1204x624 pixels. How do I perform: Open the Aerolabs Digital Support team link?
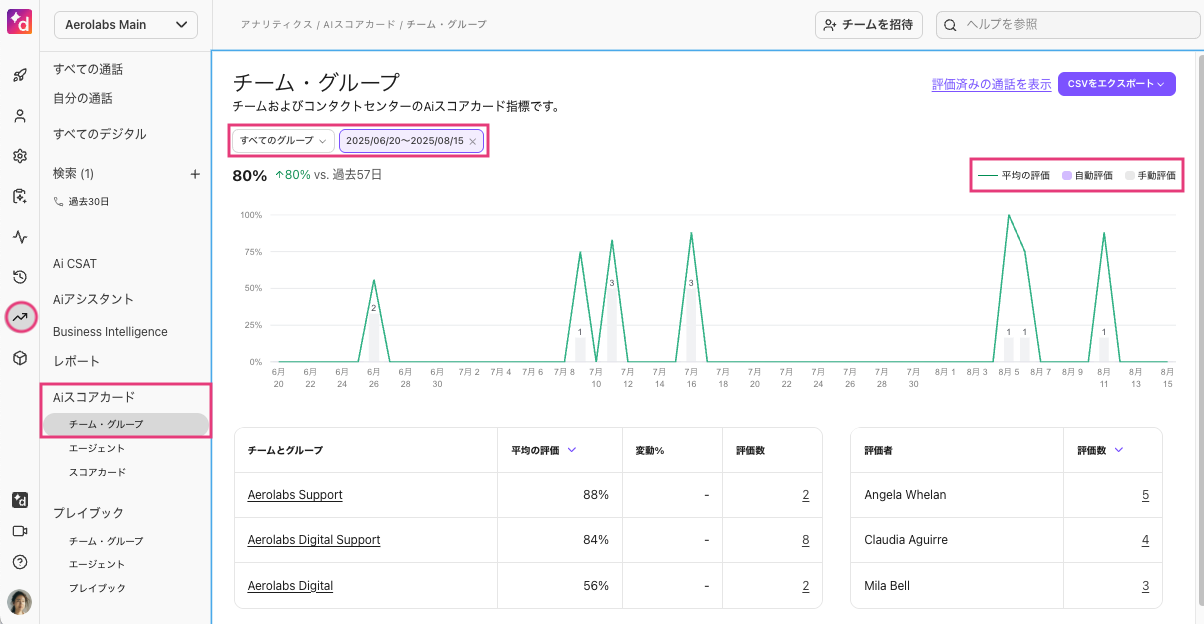tap(314, 540)
